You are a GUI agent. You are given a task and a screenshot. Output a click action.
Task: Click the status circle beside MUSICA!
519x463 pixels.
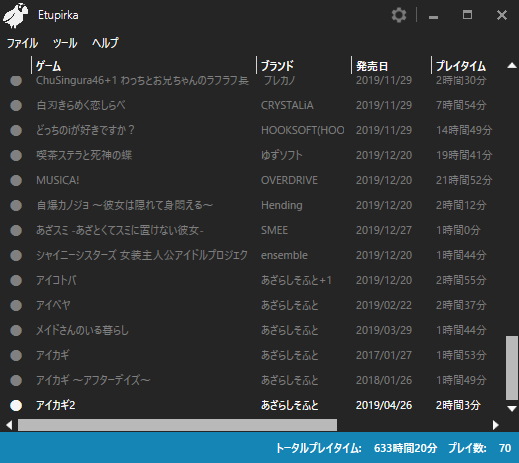click(16, 180)
